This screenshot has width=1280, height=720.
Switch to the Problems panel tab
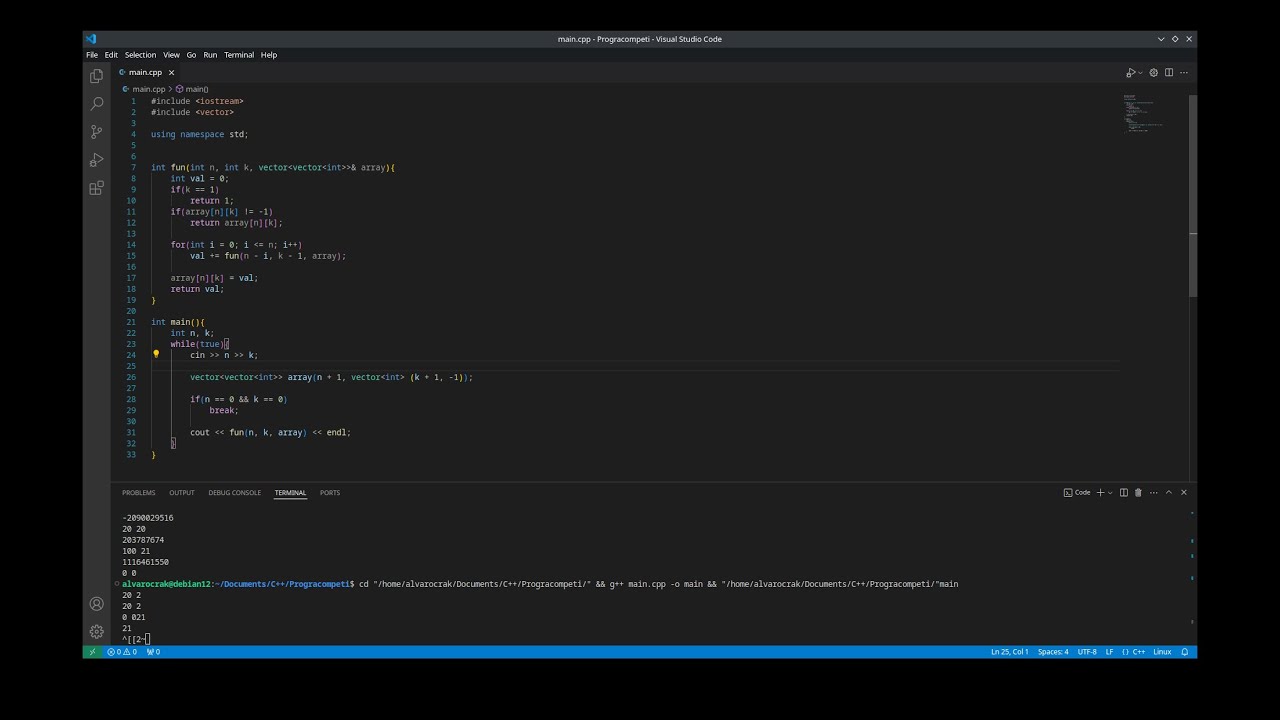coord(139,492)
